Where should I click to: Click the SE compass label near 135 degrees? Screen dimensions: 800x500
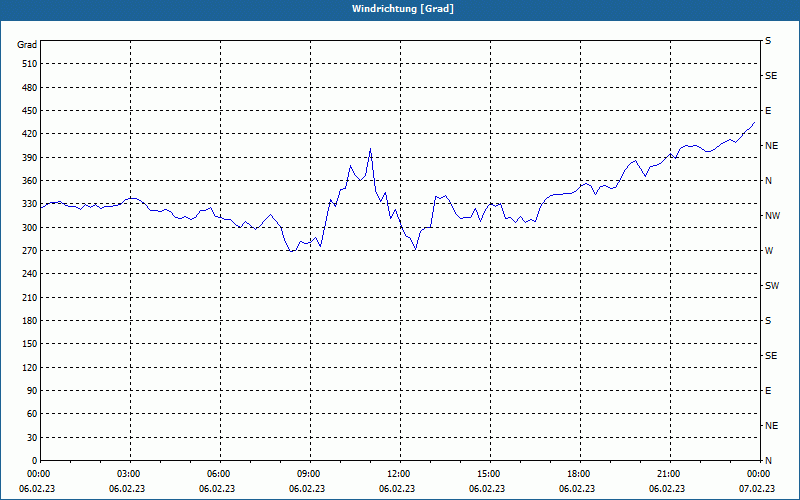771,356
